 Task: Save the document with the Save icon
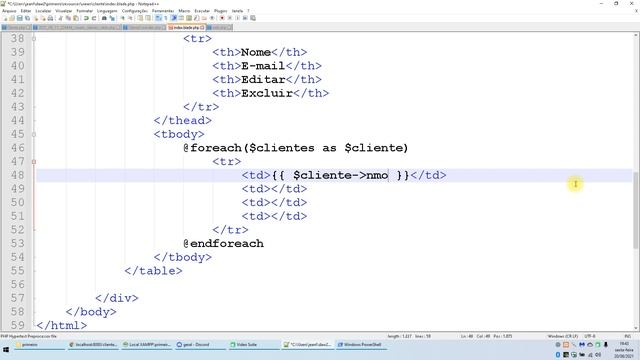[x=20, y=18]
